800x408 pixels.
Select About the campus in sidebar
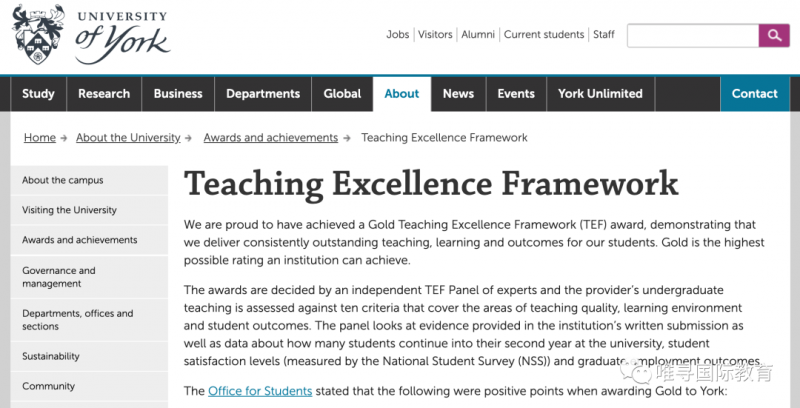[x=89, y=180]
